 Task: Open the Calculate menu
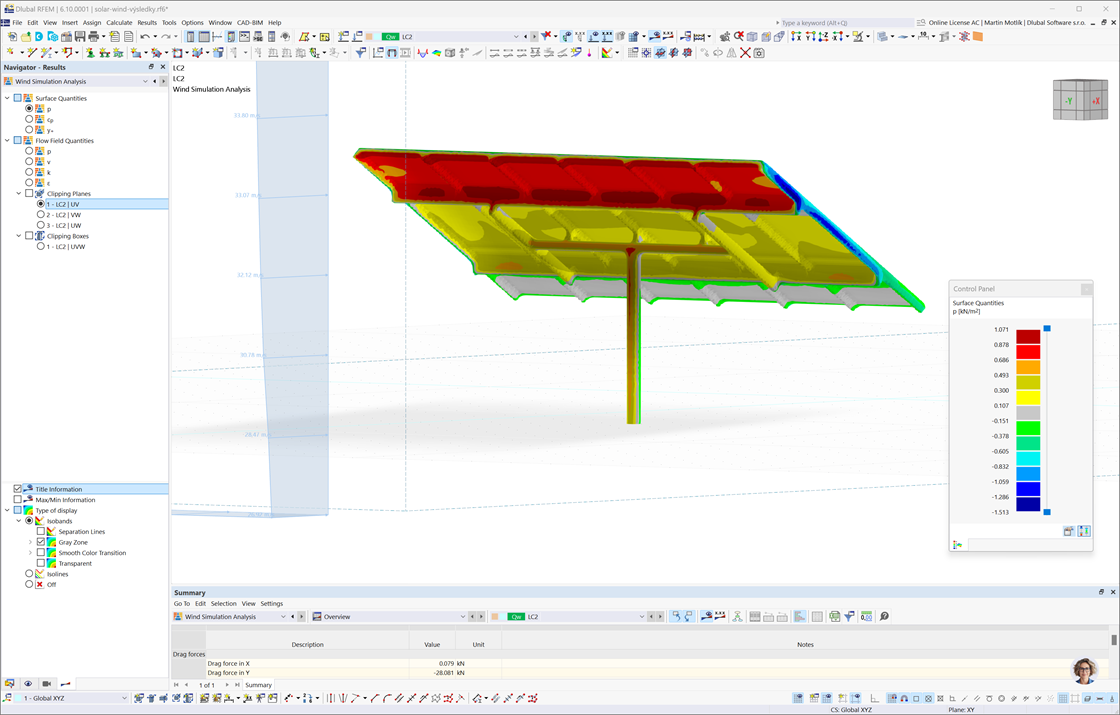(120, 22)
